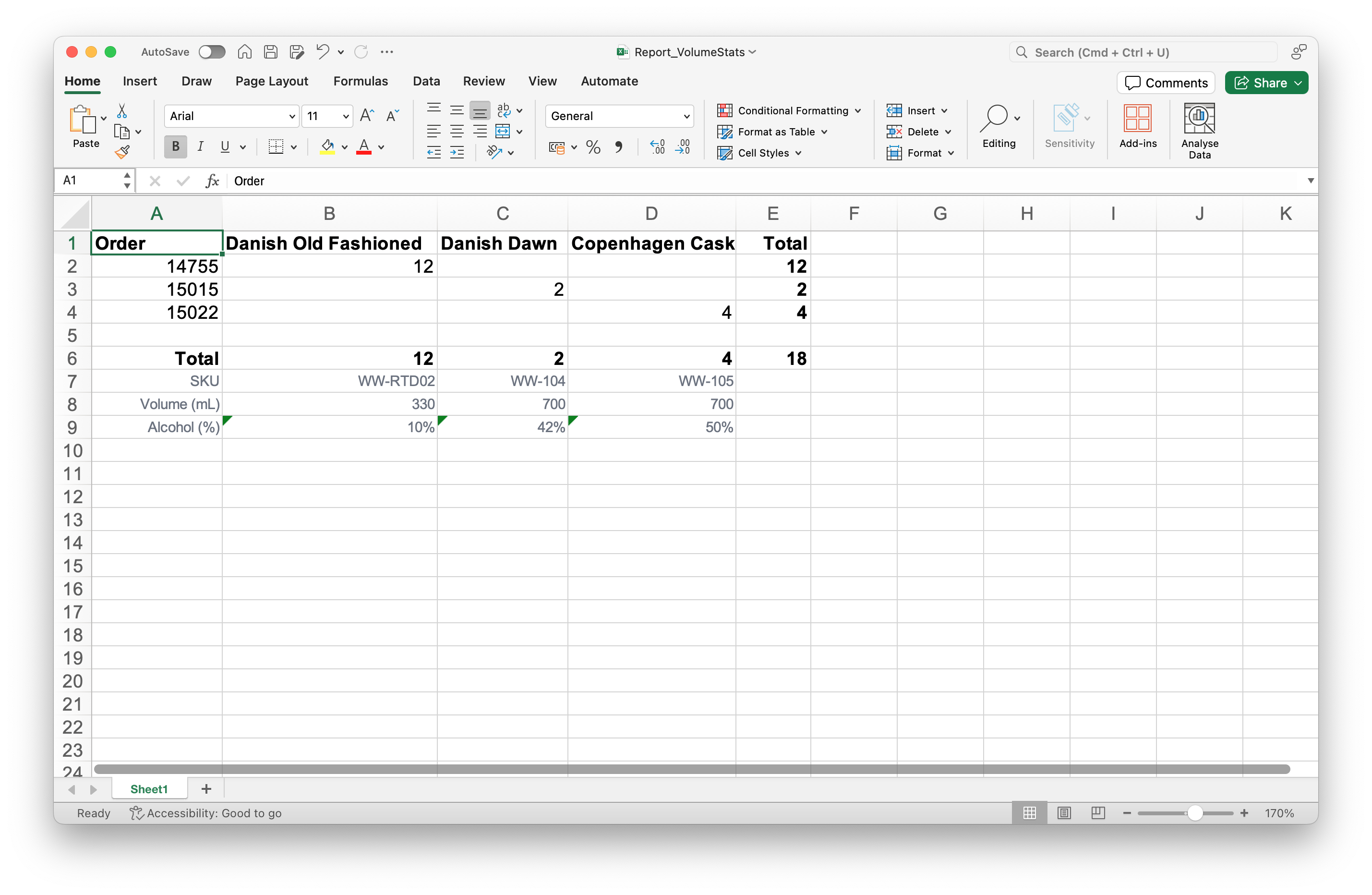The height and width of the screenshot is (895, 1372).
Task: Click the Undo arrow icon
Action: point(322,52)
